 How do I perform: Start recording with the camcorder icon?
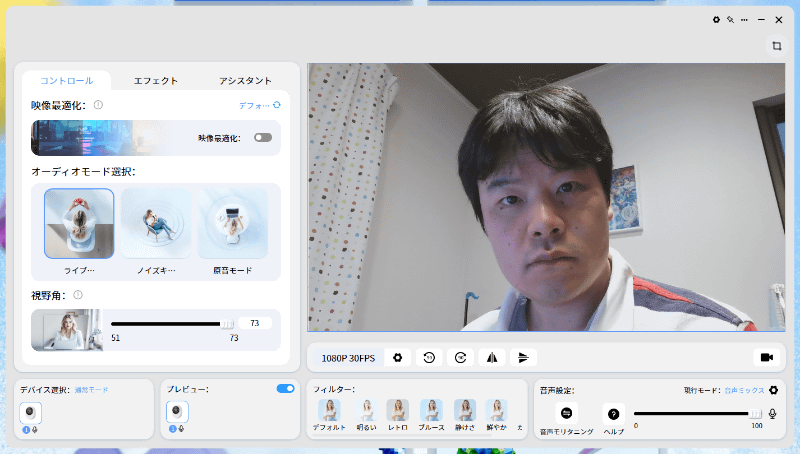[x=767, y=358]
